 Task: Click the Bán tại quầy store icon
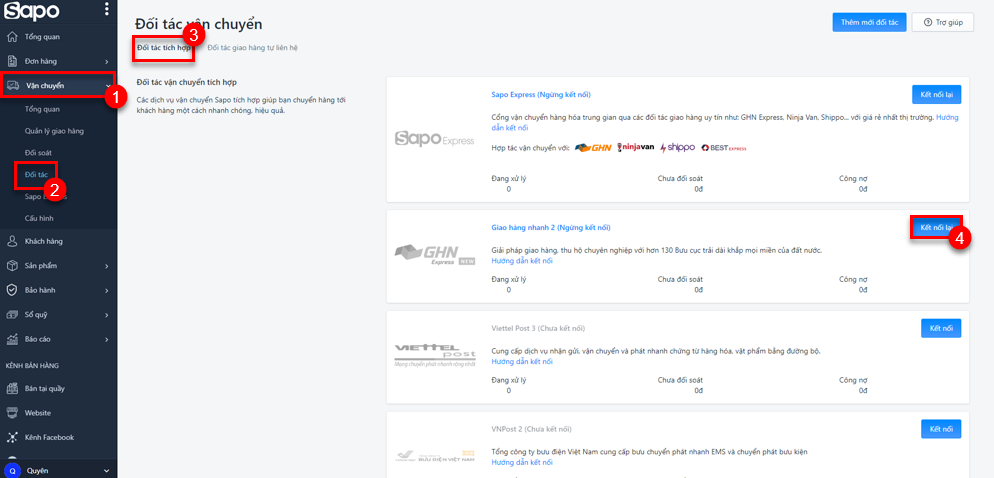[11, 389]
